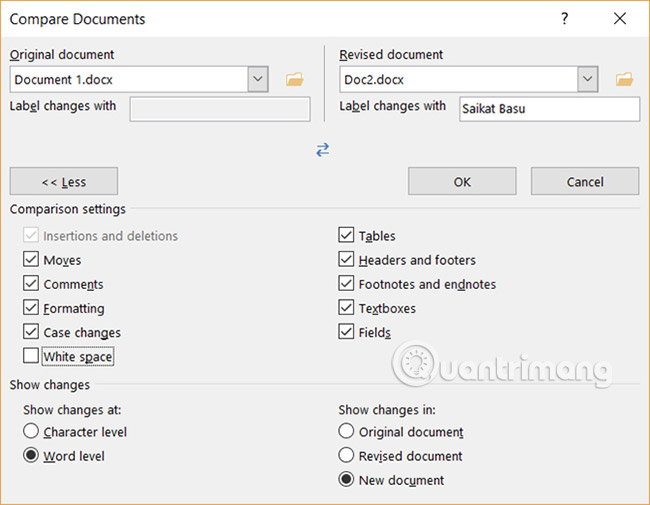
Task: Toggle the Headers and footers checkbox
Action: [x=347, y=260]
